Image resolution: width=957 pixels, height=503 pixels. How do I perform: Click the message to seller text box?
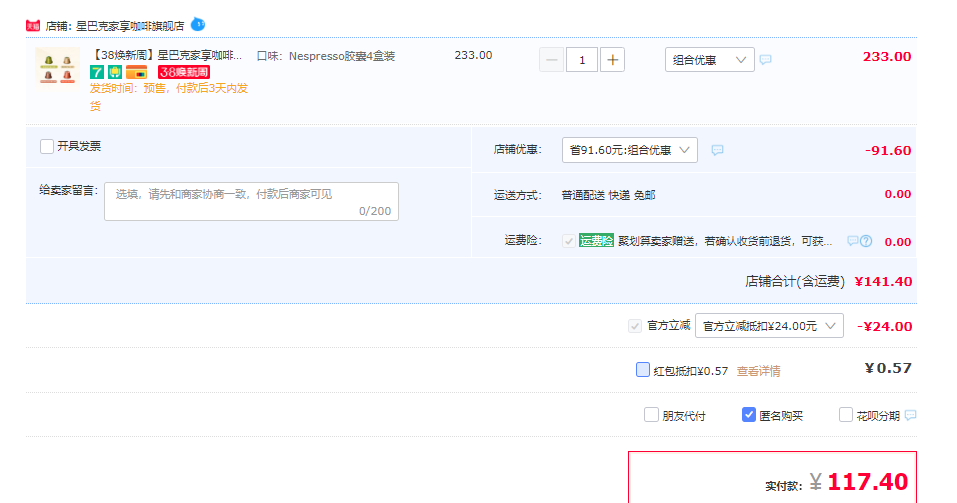point(251,201)
